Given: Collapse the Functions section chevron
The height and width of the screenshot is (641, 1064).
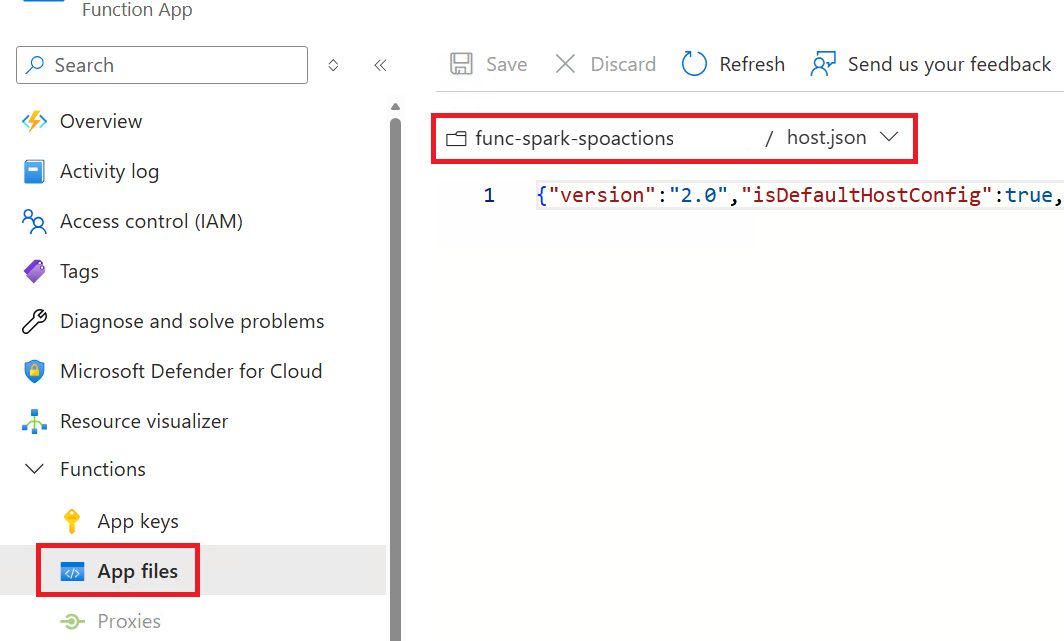Looking at the screenshot, I should (x=34, y=469).
